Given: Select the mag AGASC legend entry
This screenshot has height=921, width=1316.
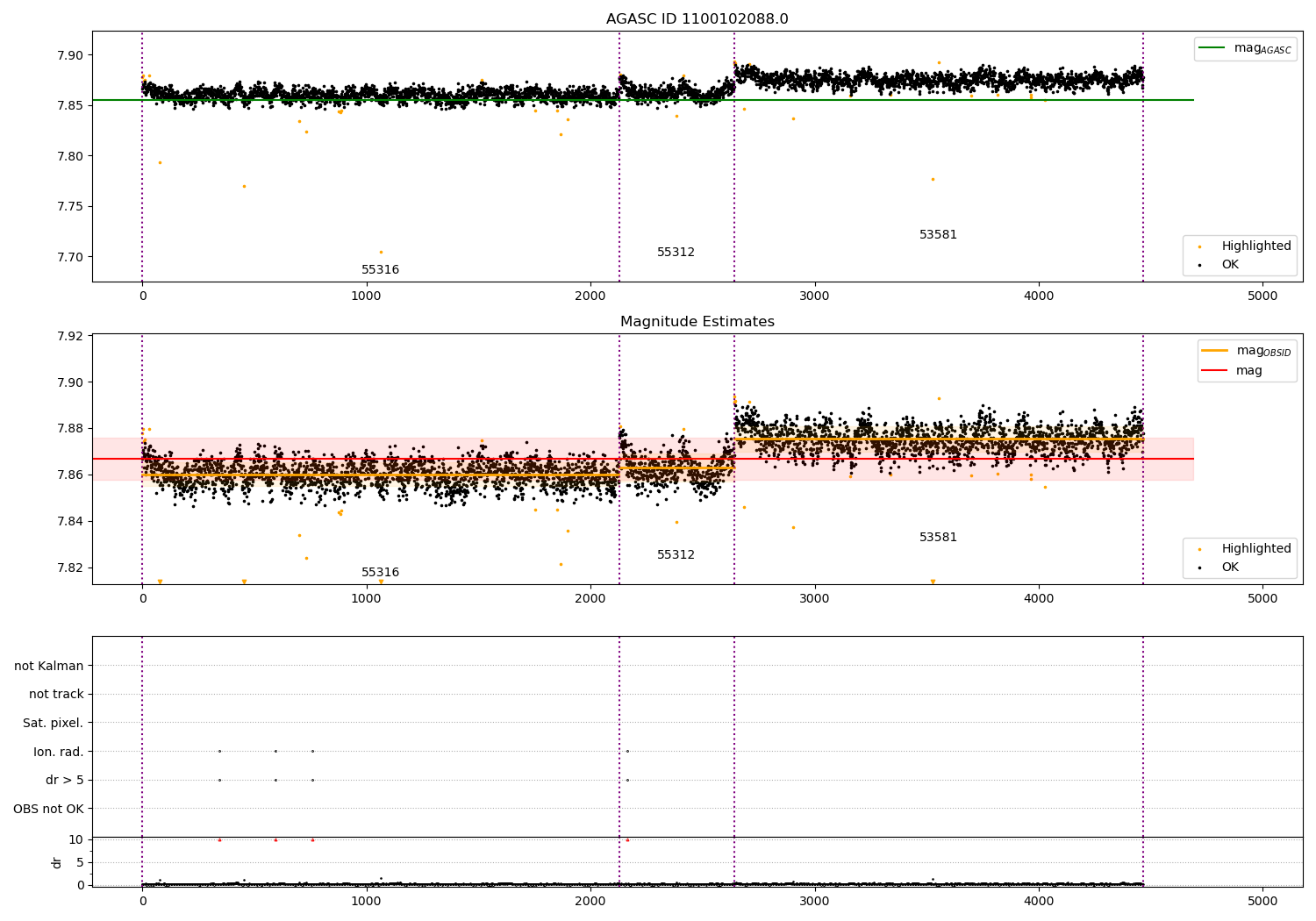Looking at the screenshot, I should [1246, 48].
